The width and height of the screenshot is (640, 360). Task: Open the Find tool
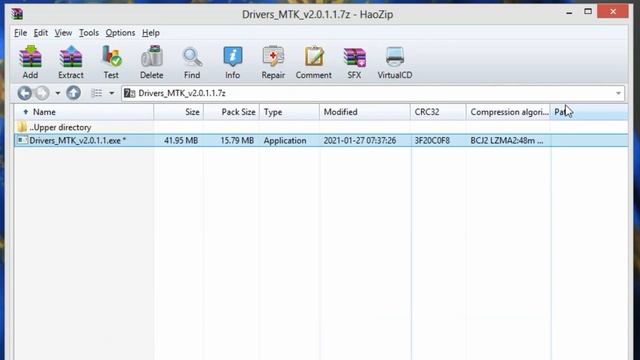click(192, 62)
